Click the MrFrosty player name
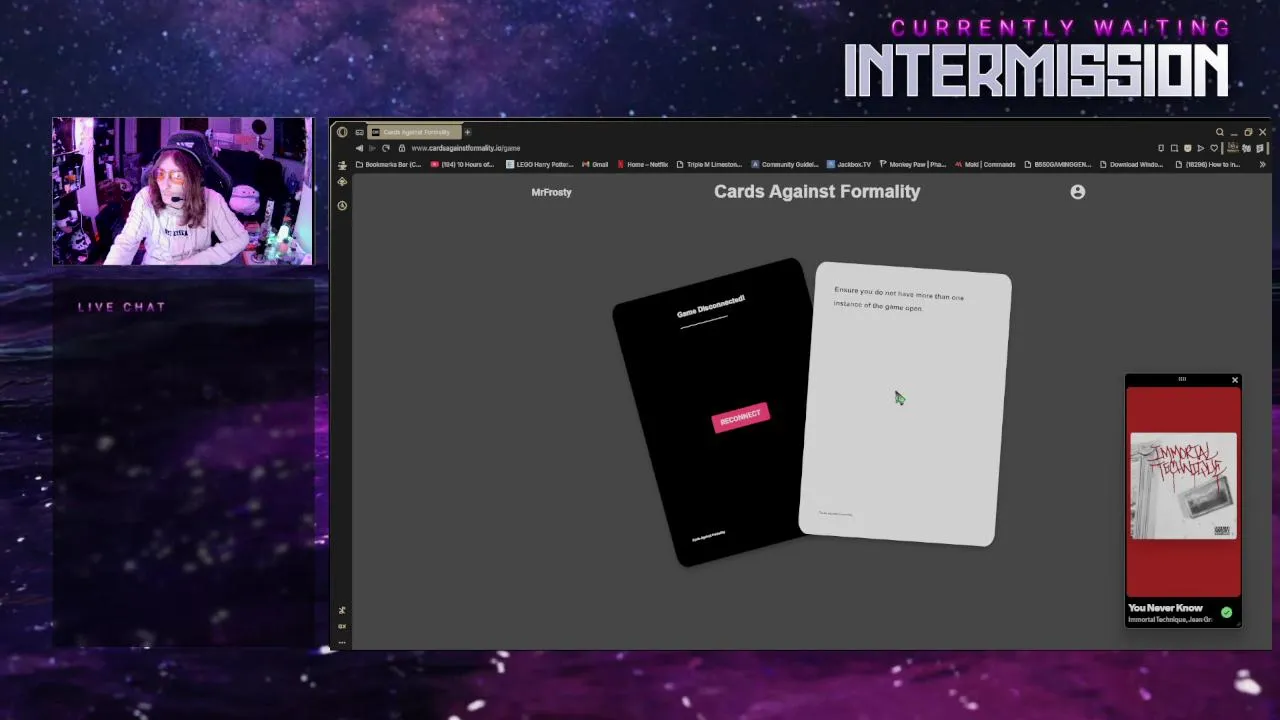 tap(551, 192)
